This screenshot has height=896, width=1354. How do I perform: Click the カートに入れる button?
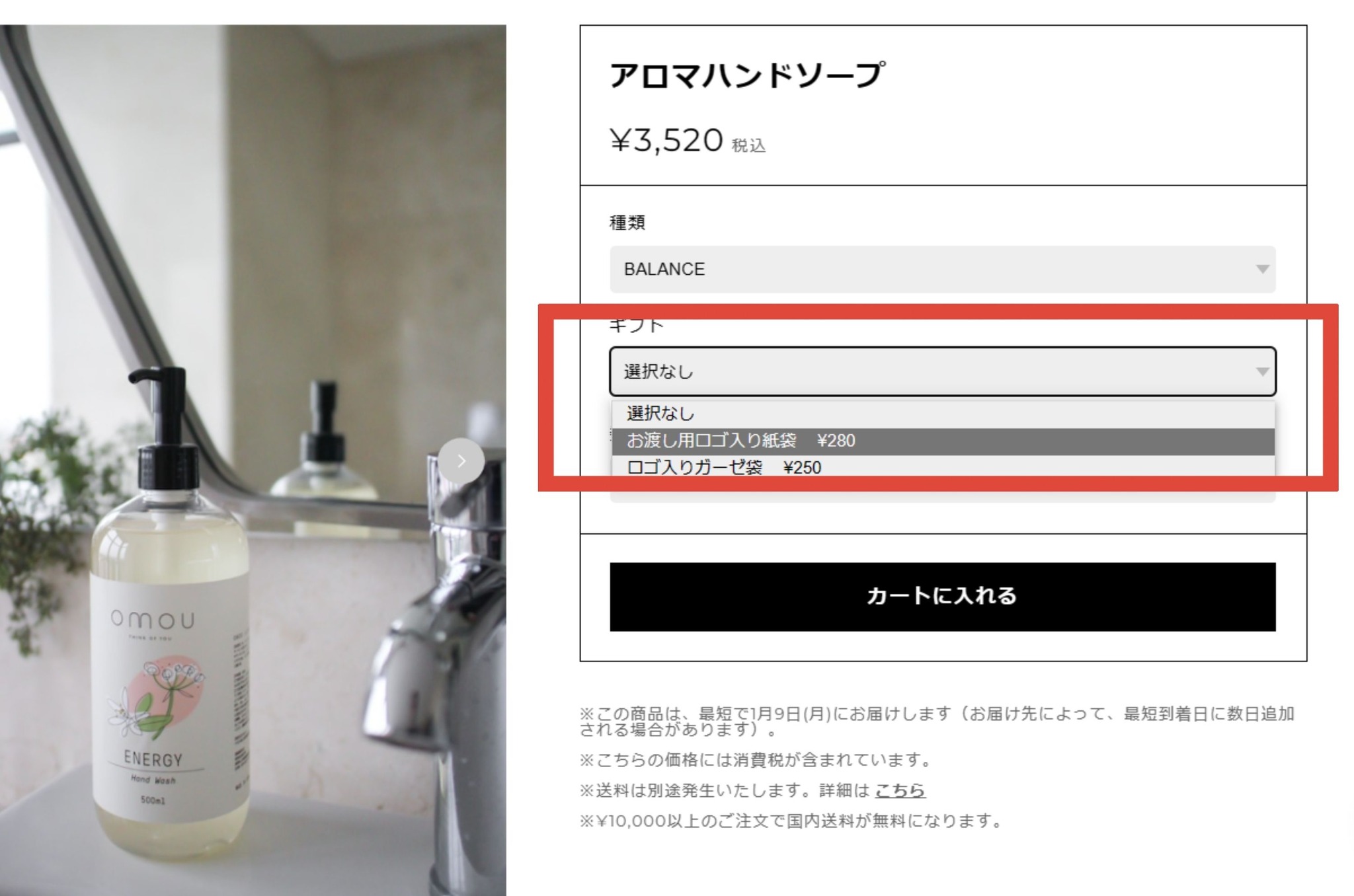click(x=942, y=597)
